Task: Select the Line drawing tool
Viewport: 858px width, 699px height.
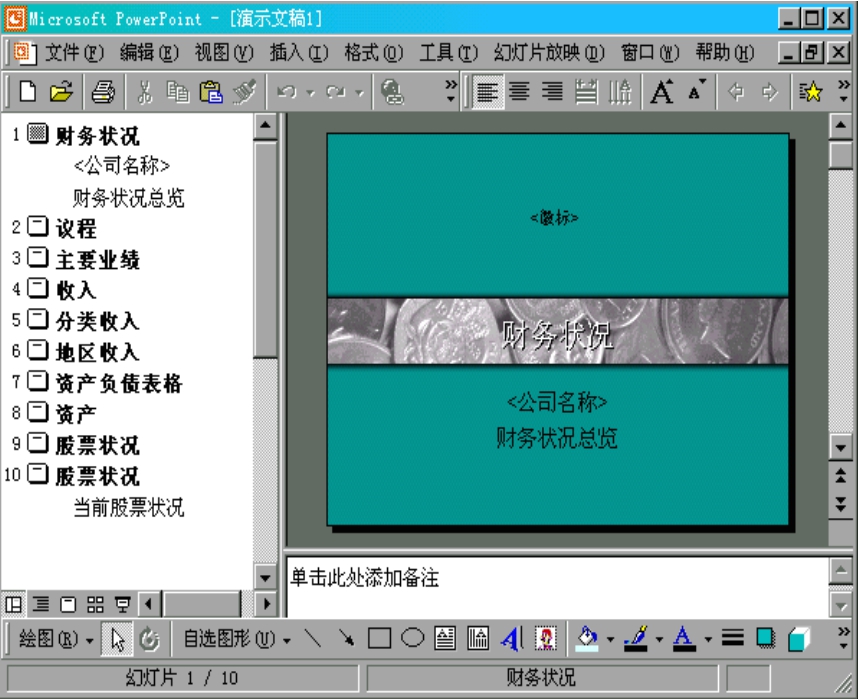Action: pos(312,638)
